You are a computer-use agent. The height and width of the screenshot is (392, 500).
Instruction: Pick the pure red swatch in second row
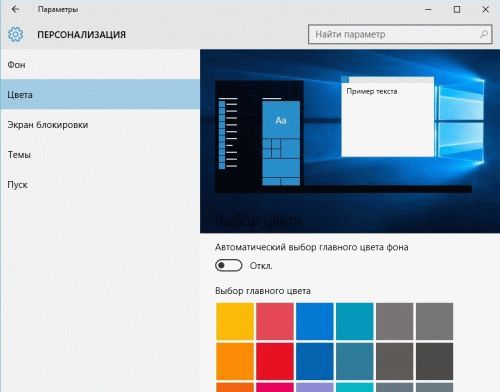coord(275,361)
